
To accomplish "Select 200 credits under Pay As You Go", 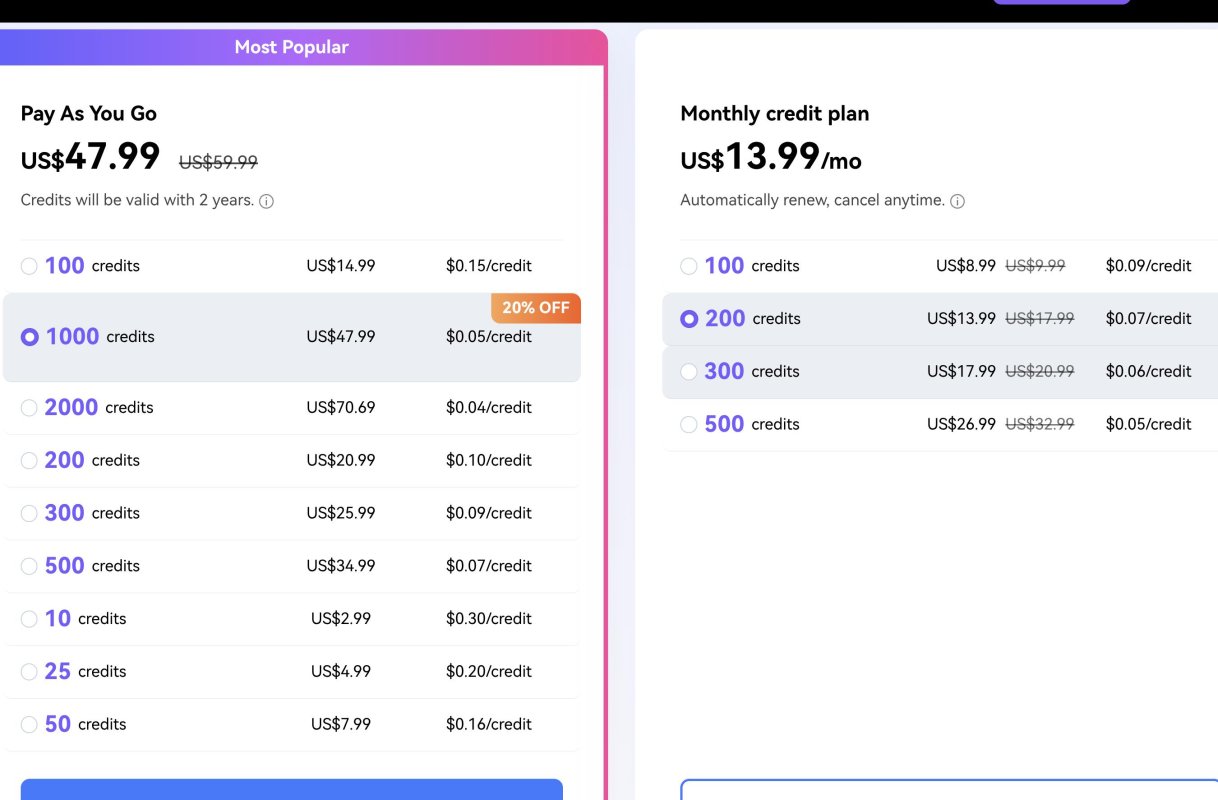I will click(29, 460).
